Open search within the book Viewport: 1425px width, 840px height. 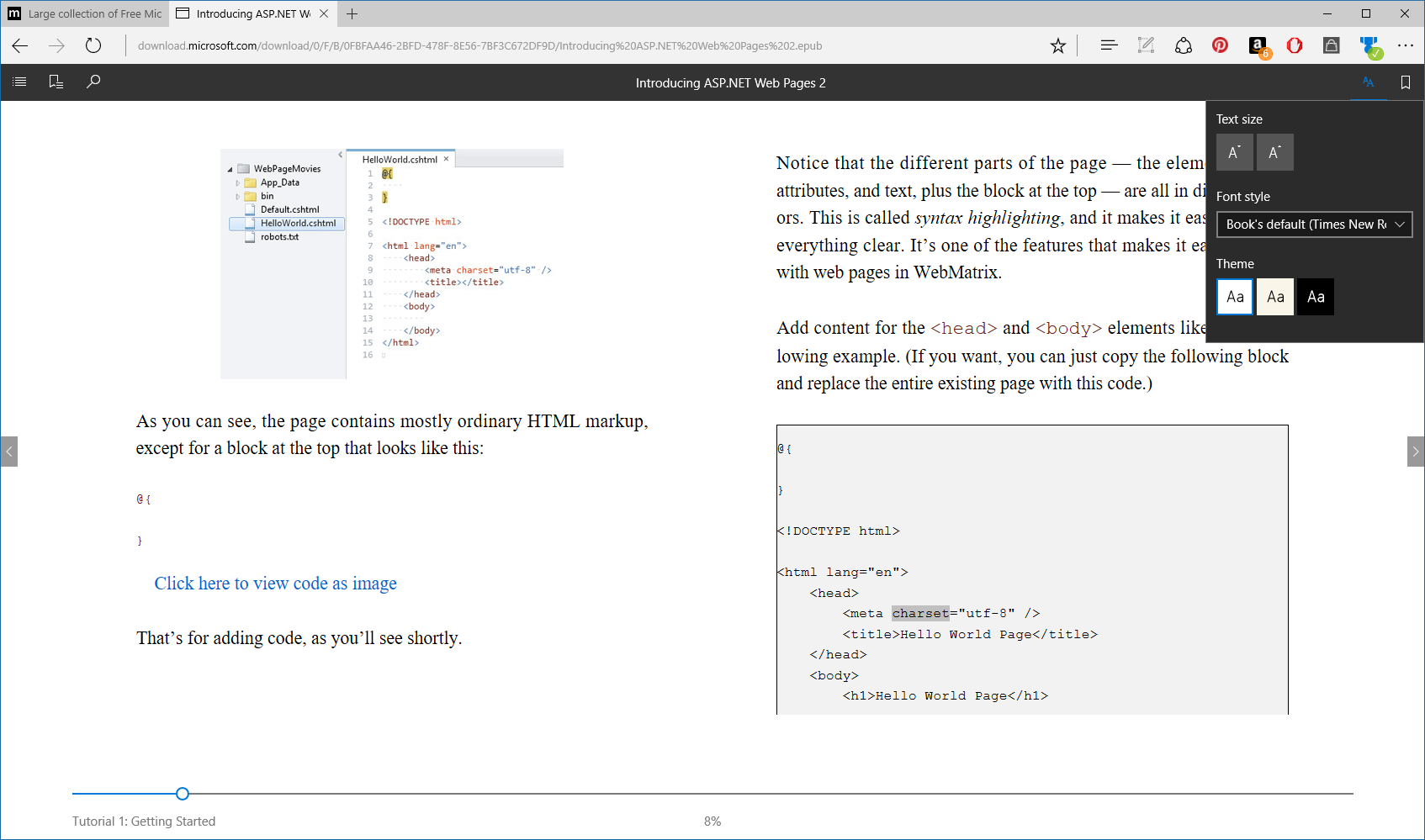93,82
